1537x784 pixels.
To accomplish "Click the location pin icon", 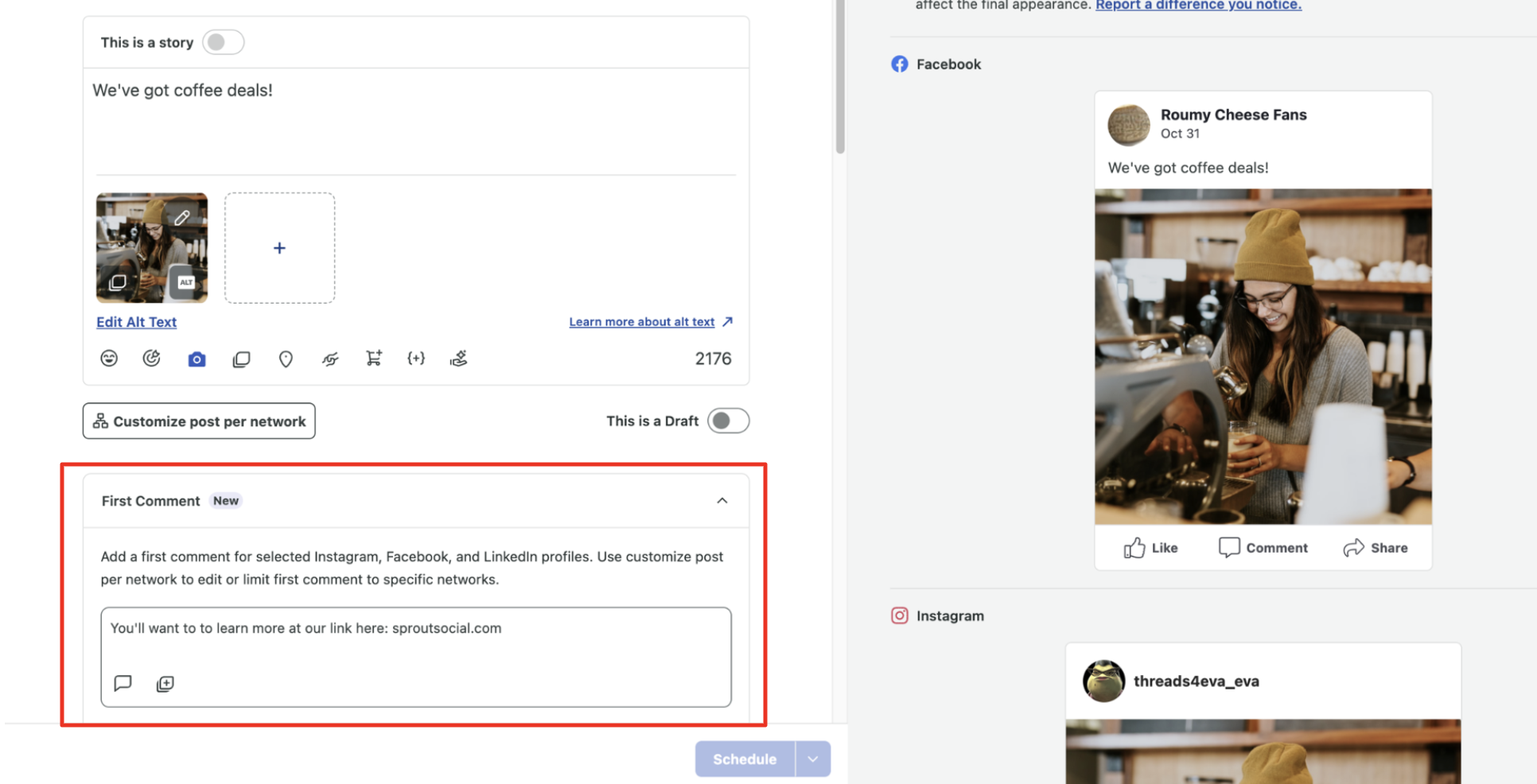I will point(286,359).
